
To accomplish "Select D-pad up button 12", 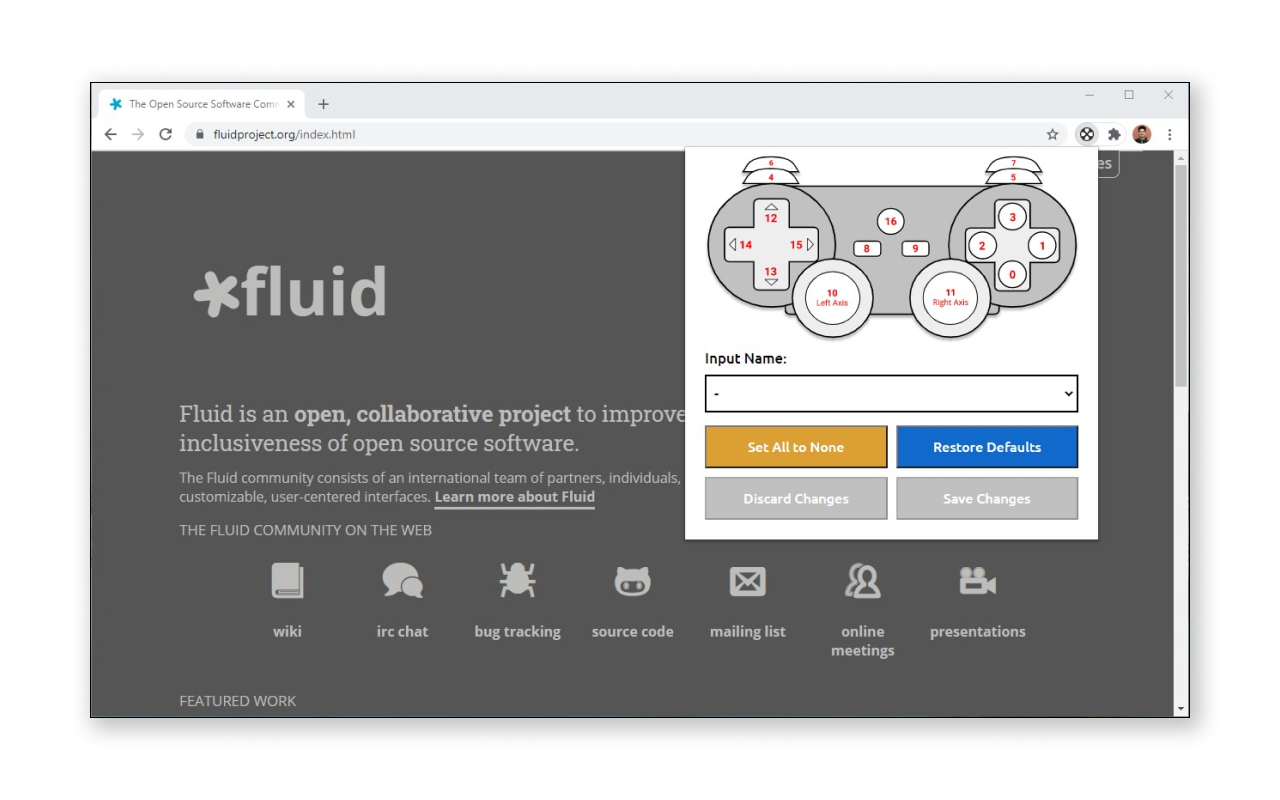I will 771,215.
